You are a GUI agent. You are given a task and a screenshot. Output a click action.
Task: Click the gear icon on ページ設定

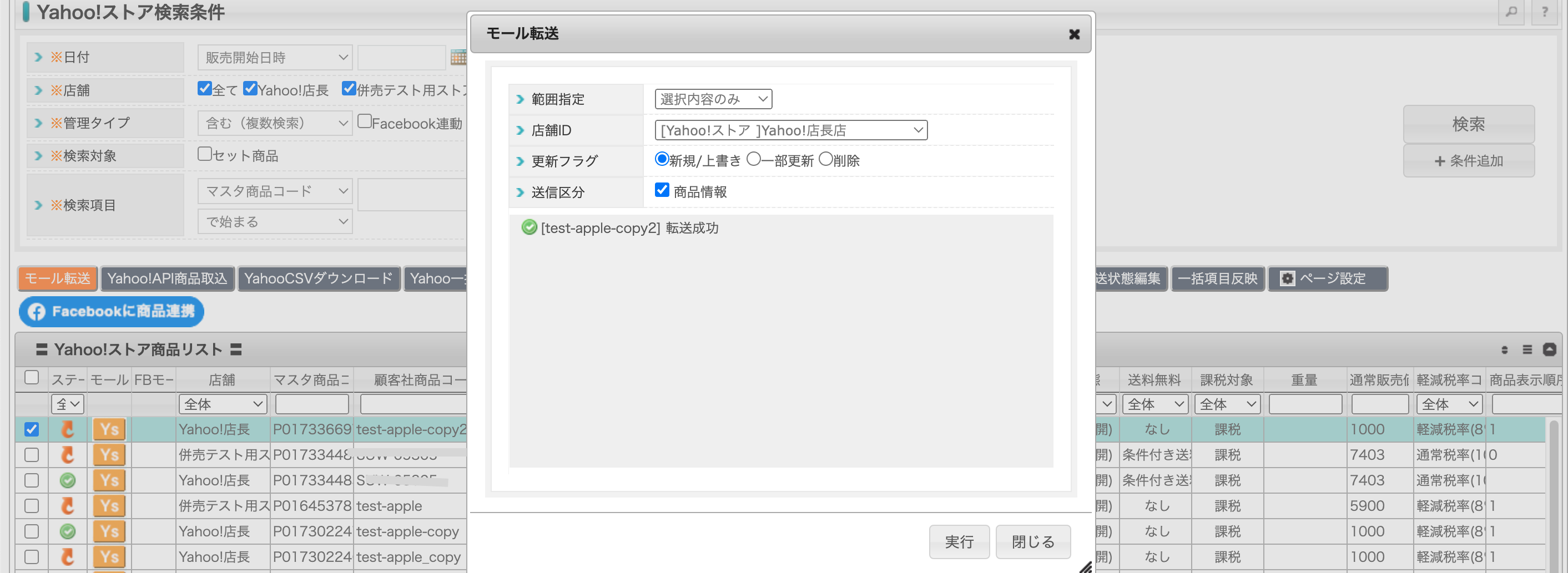coord(1287,278)
